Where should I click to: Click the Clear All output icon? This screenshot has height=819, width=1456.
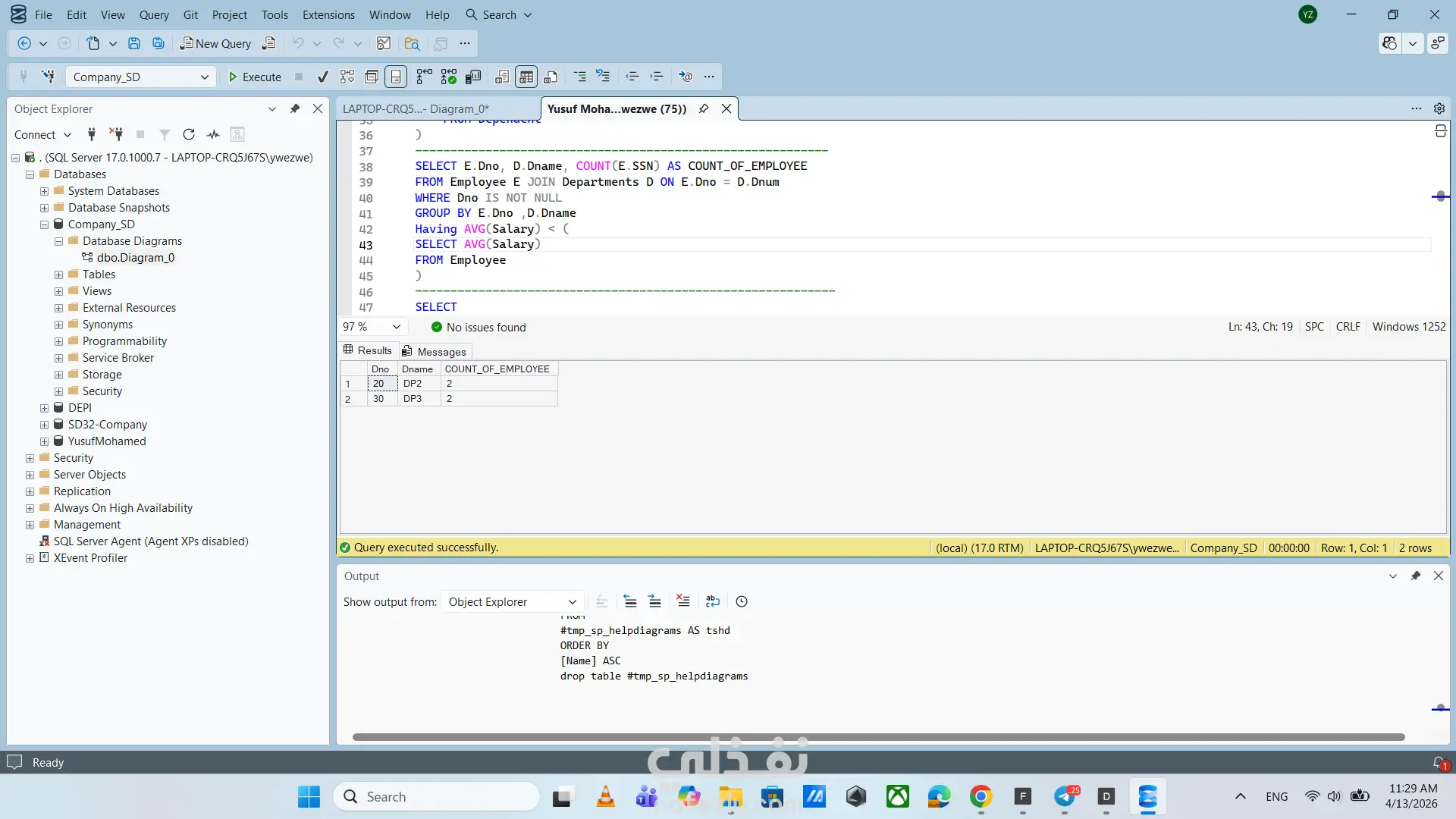(683, 601)
